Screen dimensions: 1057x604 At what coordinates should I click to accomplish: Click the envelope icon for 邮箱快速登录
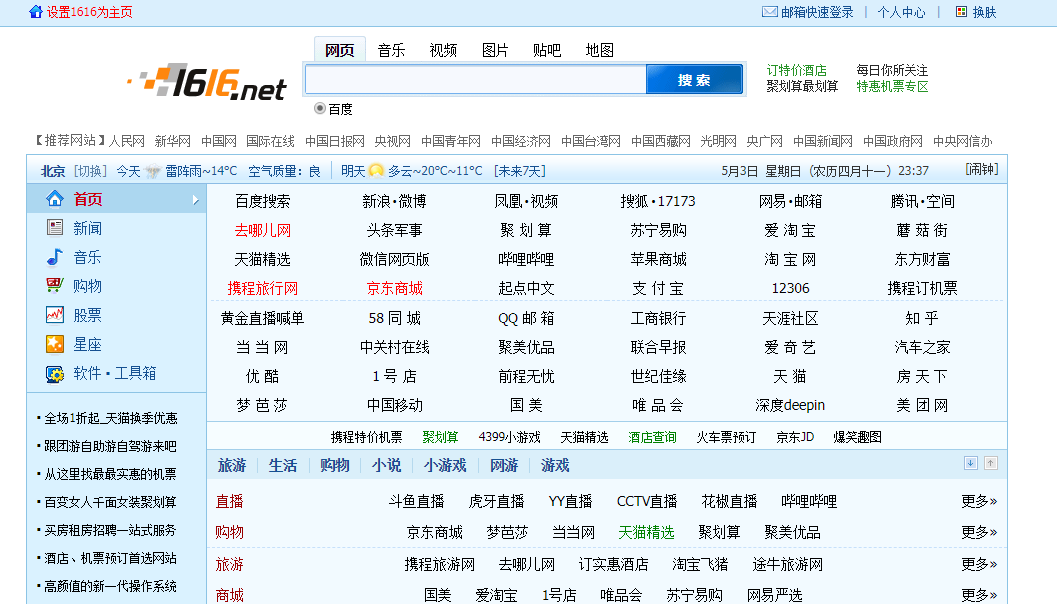pos(769,12)
